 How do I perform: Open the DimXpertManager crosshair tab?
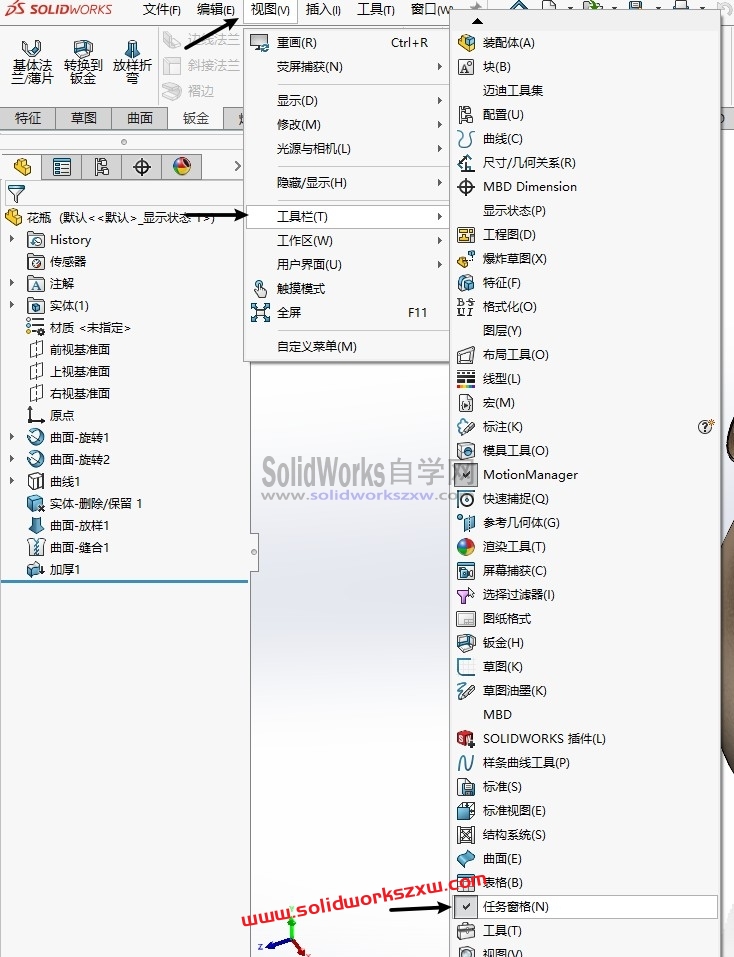(x=142, y=167)
